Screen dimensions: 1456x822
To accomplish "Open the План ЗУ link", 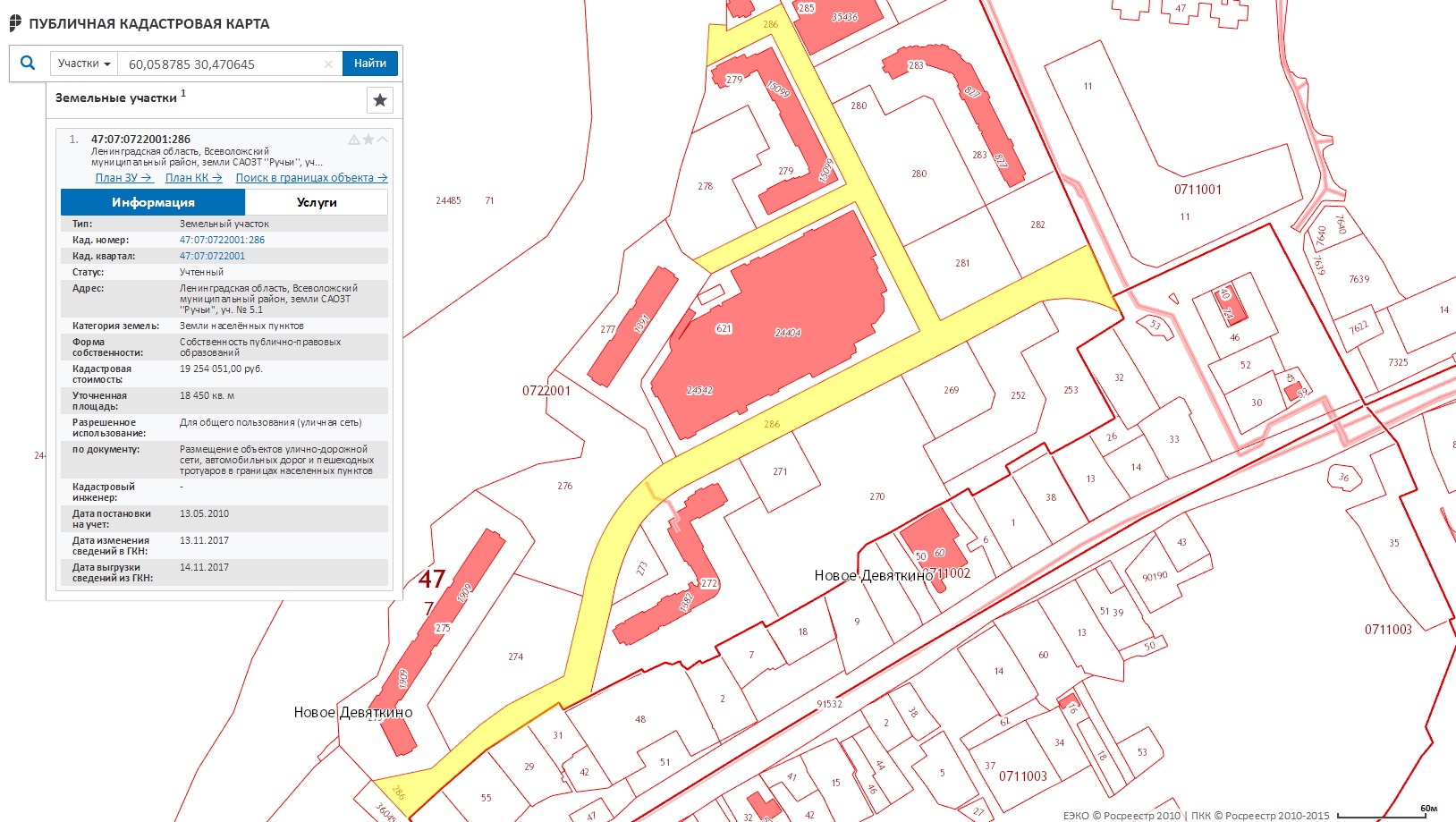I will pos(124,178).
